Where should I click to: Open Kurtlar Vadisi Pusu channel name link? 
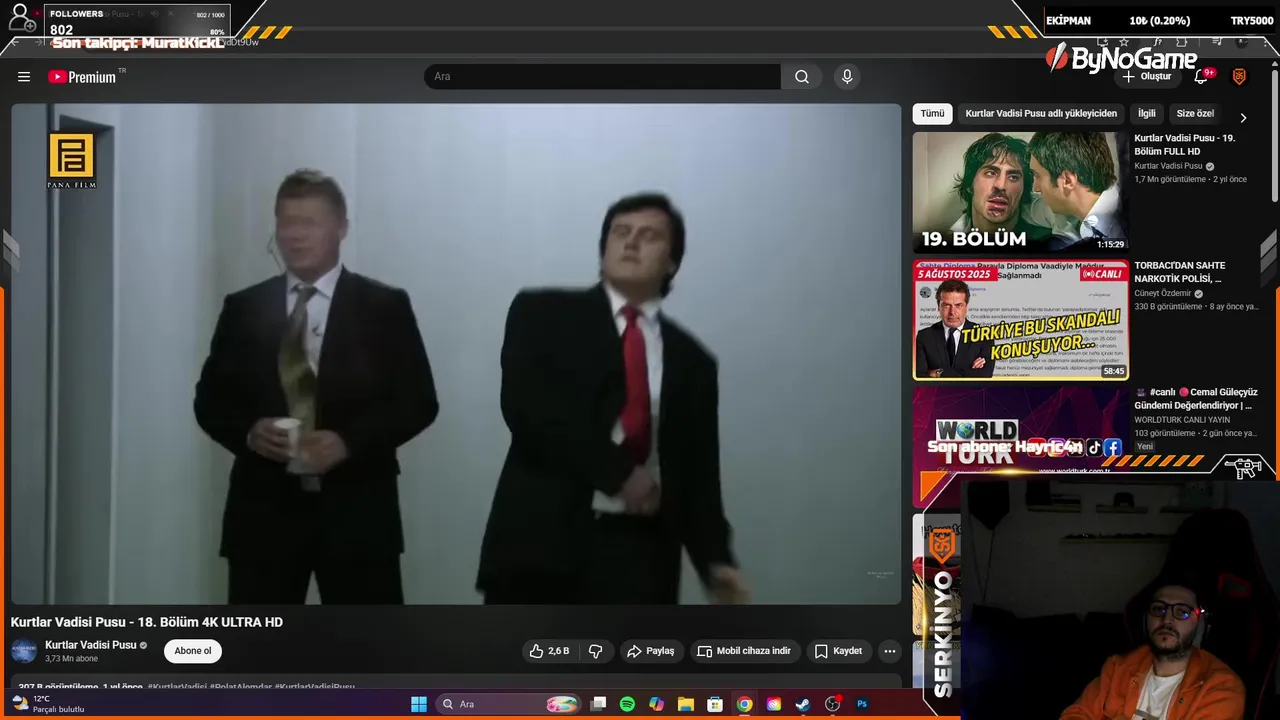[91, 645]
